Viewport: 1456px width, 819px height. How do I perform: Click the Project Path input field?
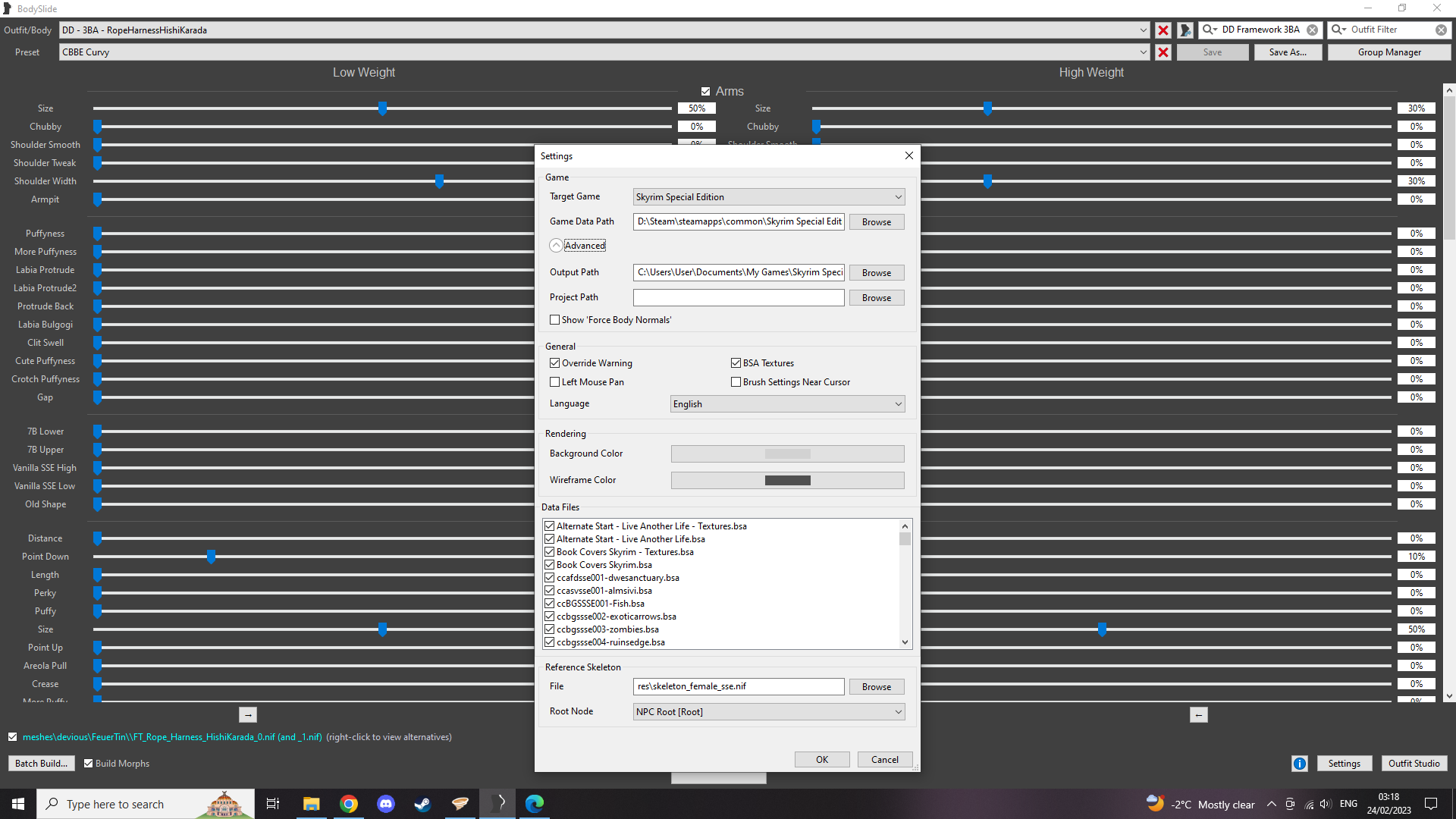coord(739,298)
